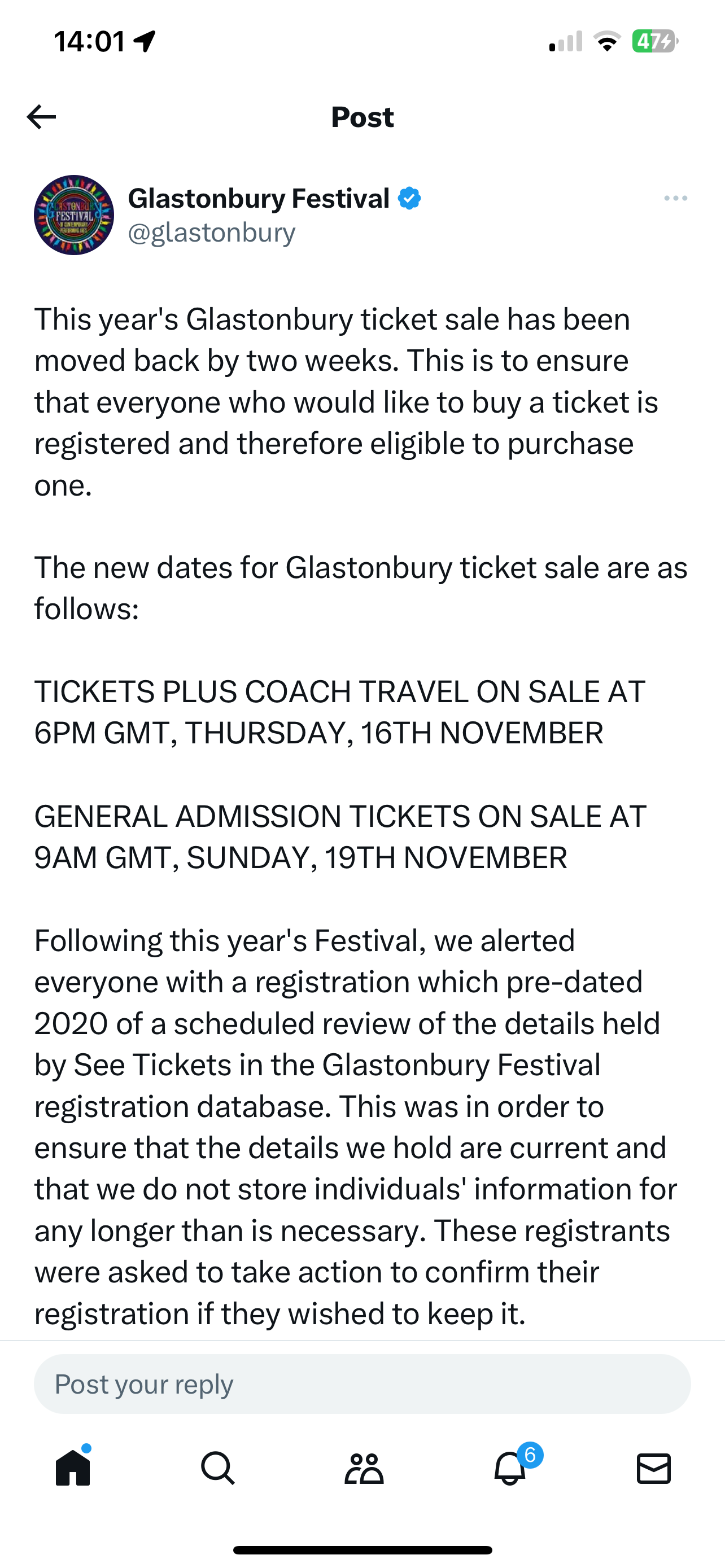The image size is (725, 1568).
Task: Open the Search tab
Action: 217,1468
